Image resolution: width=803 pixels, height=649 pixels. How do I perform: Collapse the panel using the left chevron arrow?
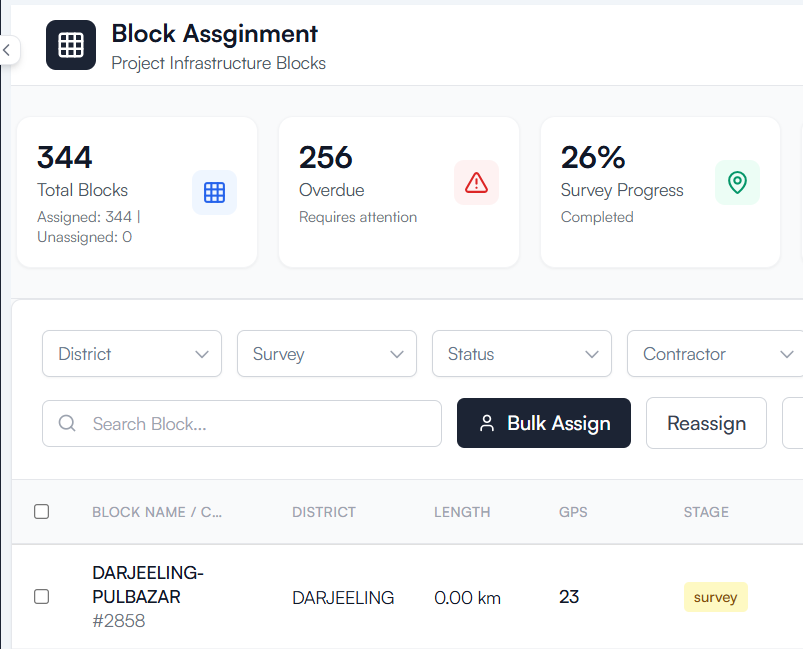(x=8, y=50)
